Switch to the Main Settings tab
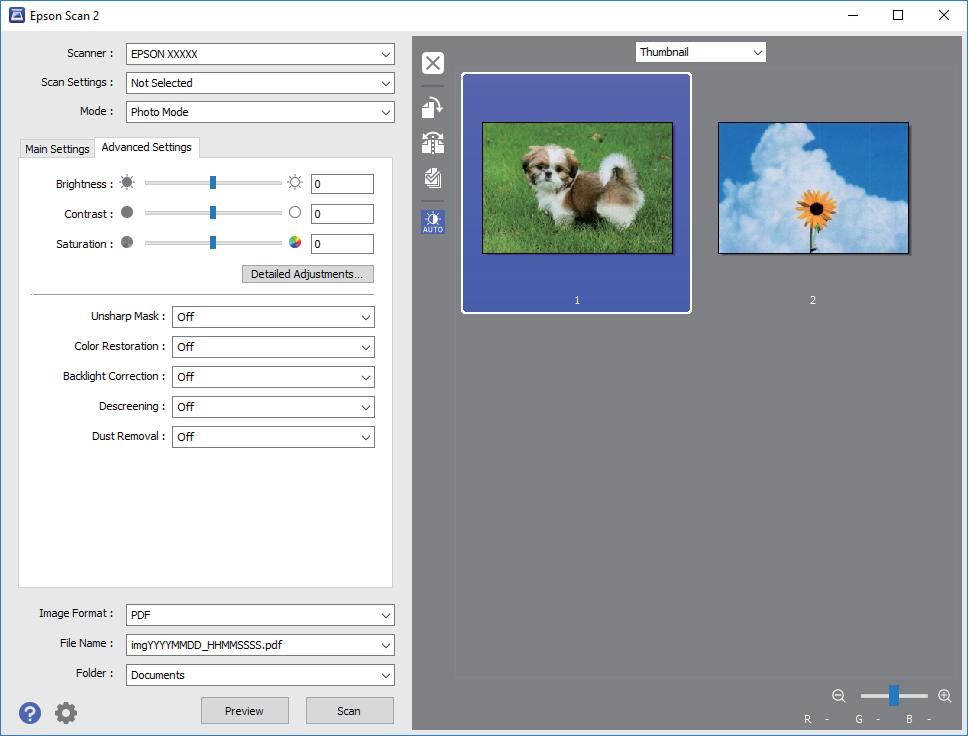The height and width of the screenshot is (736, 968). [57, 149]
